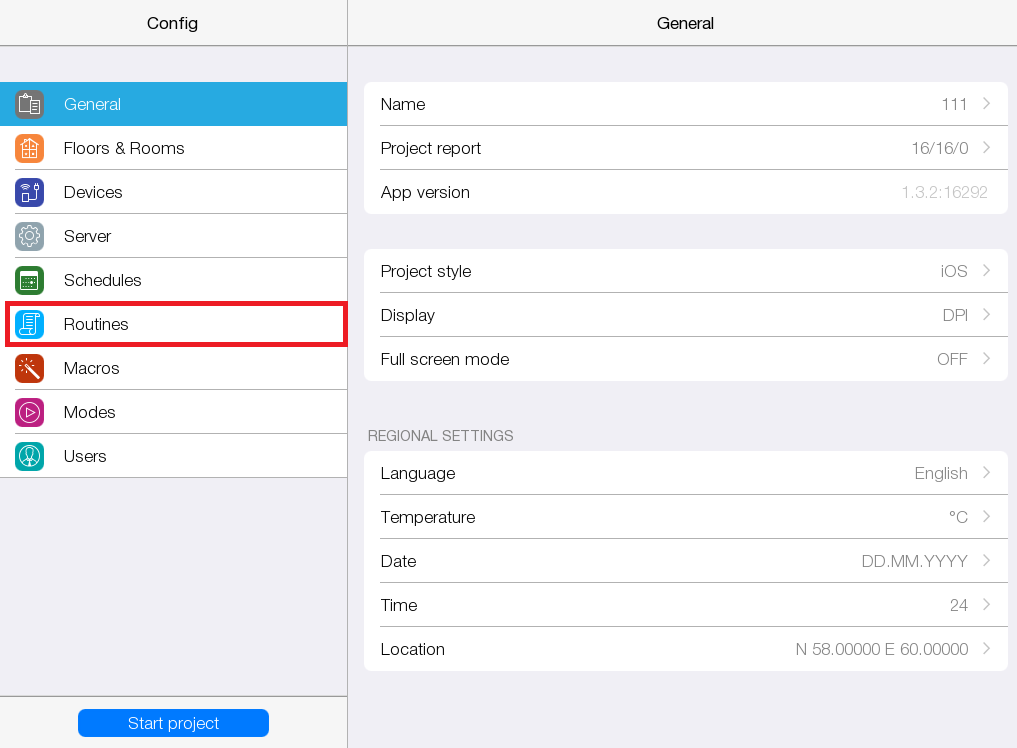Click the Server gear icon

[29, 236]
